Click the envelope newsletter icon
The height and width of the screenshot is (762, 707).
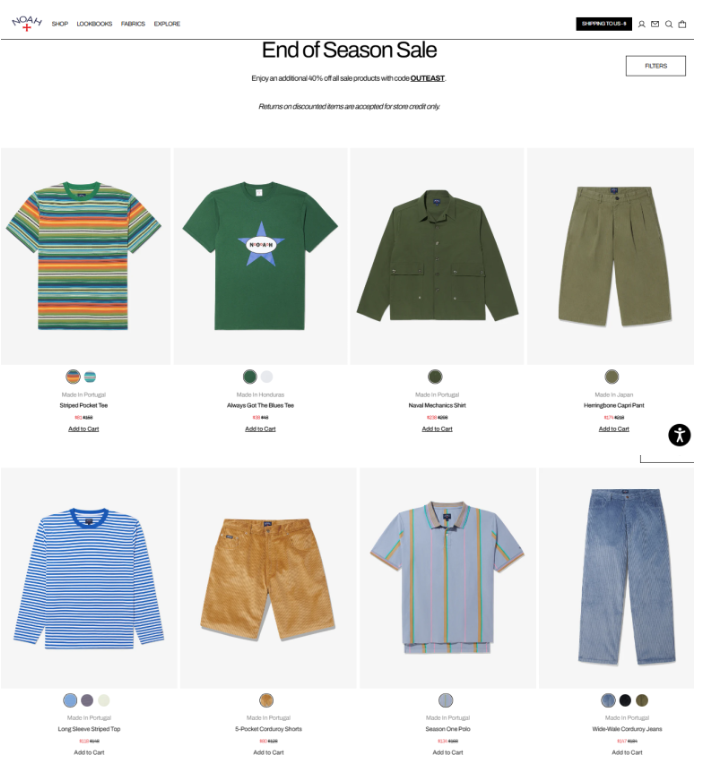tap(655, 24)
